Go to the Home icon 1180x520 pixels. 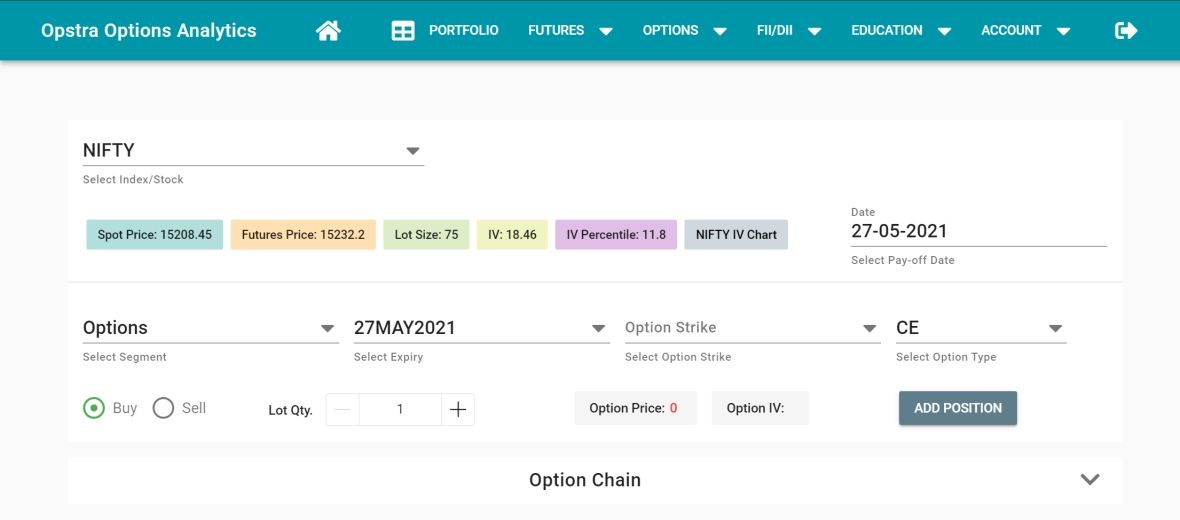point(328,31)
